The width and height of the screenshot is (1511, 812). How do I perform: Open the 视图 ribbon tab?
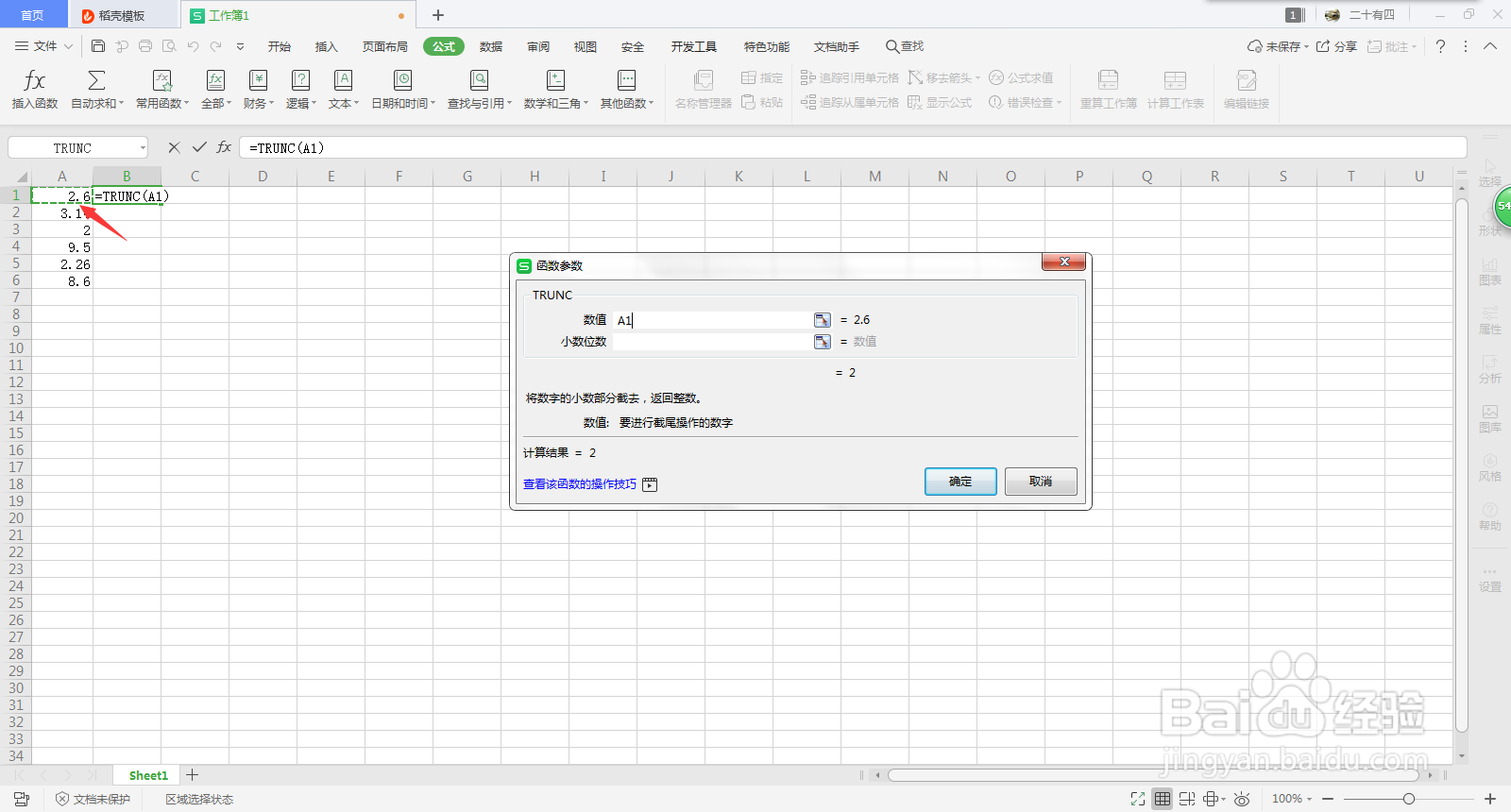(585, 46)
